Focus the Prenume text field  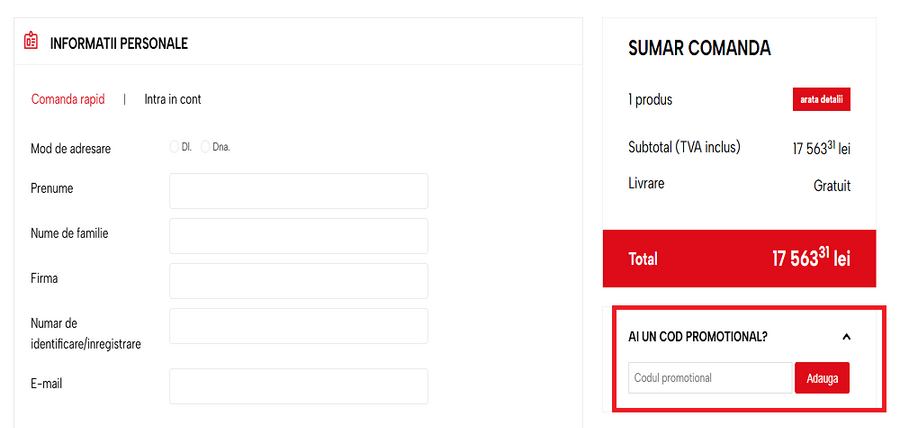tap(298, 191)
